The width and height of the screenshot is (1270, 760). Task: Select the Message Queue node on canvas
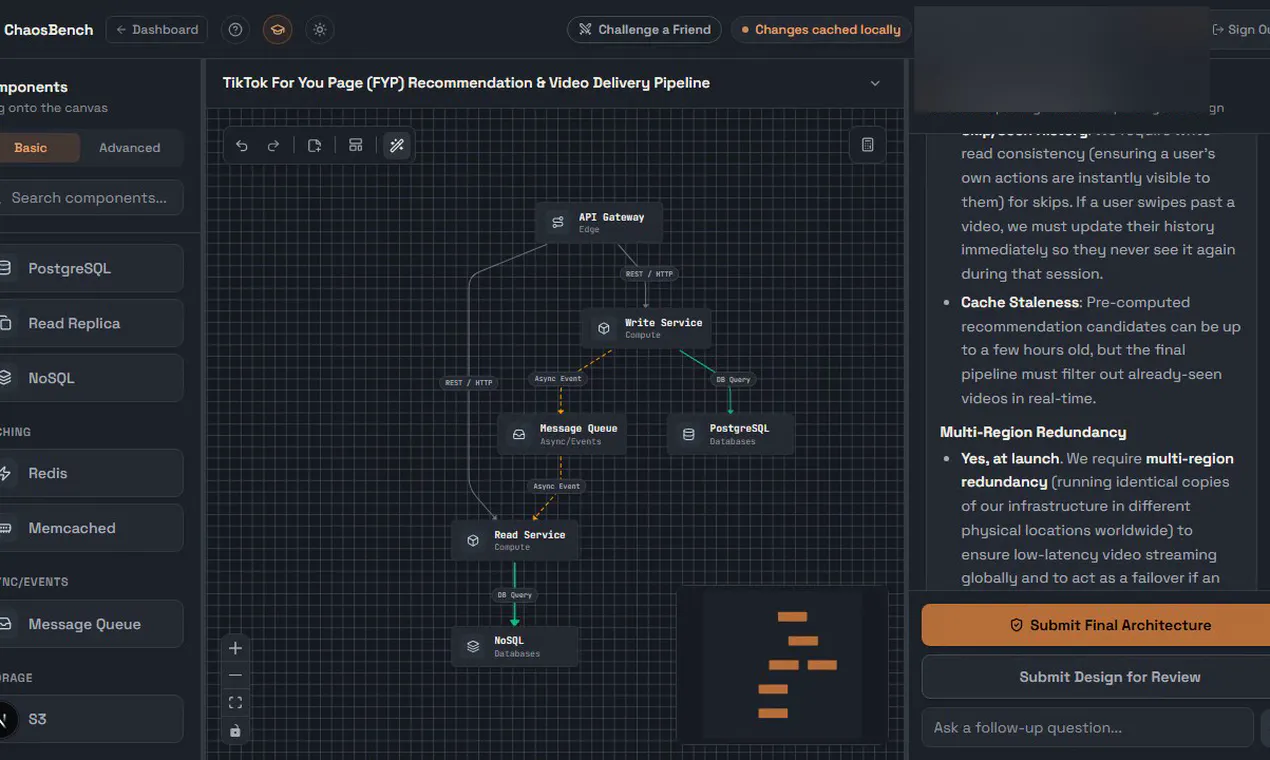(x=562, y=434)
